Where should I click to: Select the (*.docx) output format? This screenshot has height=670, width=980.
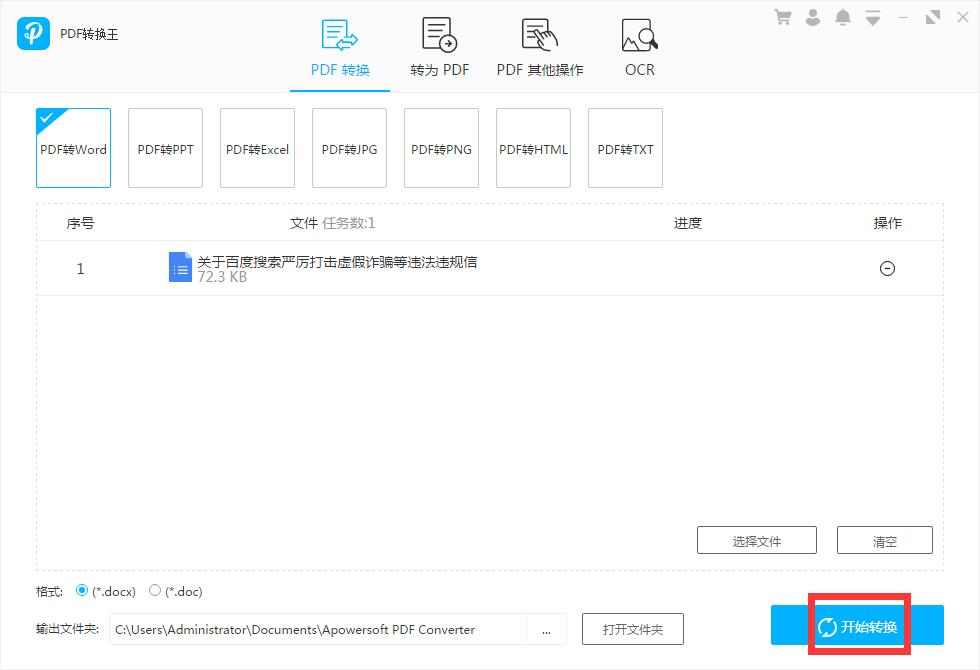[82, 591]
